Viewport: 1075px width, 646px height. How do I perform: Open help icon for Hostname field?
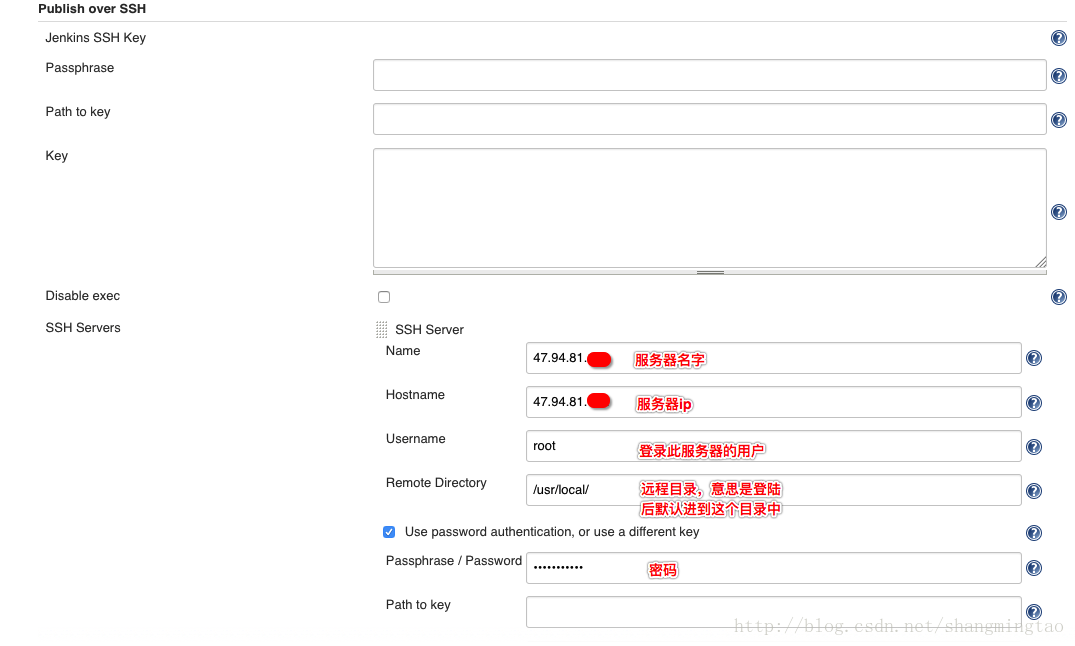tap(1034, 403)
